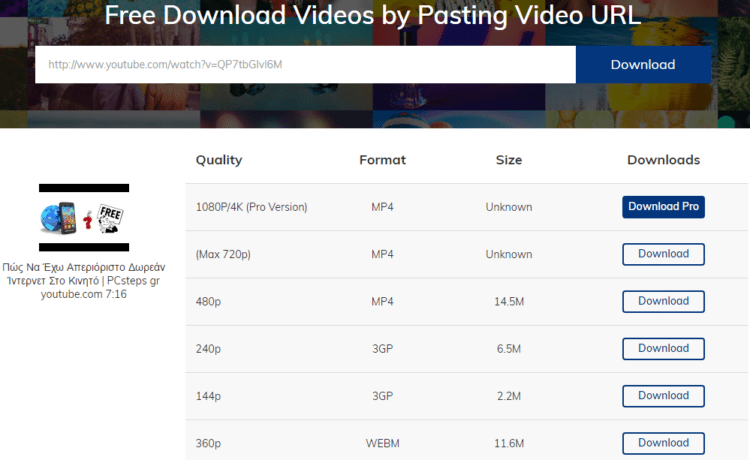Click the 360p quality label
Screen dimensions: 750x460
[x=208, y=444]
